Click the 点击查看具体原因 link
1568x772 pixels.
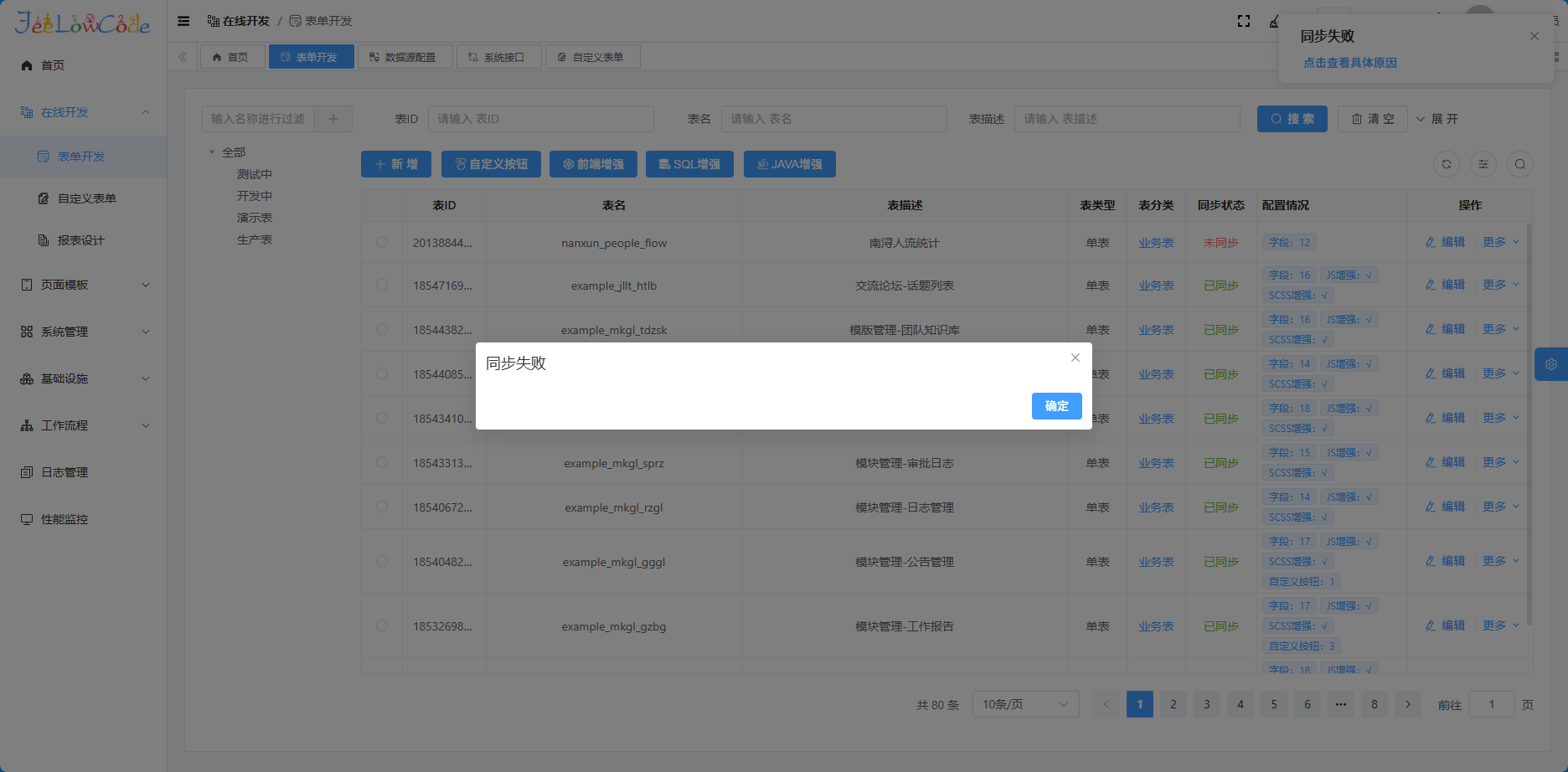(x=1349, y=63)
